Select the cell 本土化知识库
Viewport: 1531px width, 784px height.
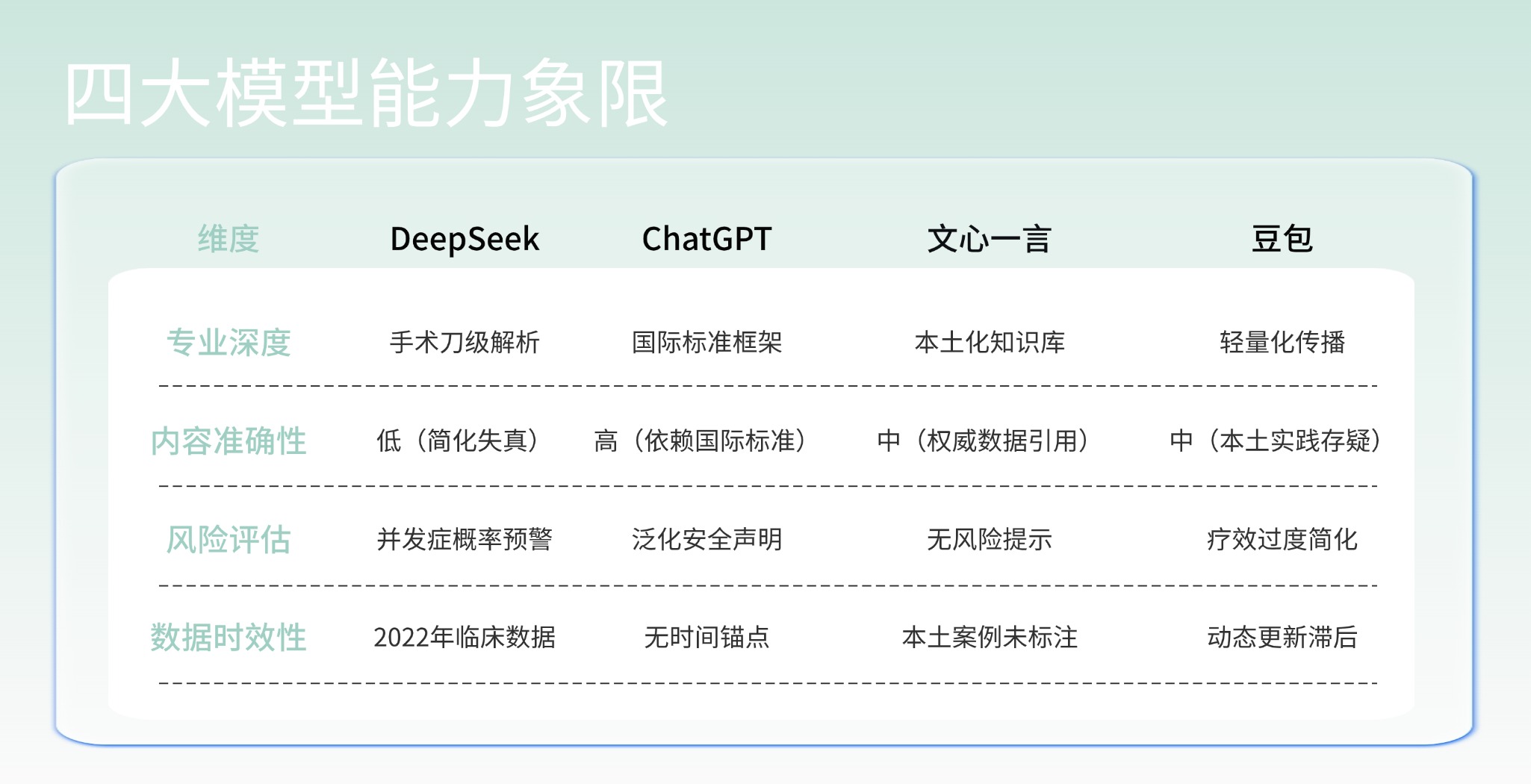tap(990, 343)
